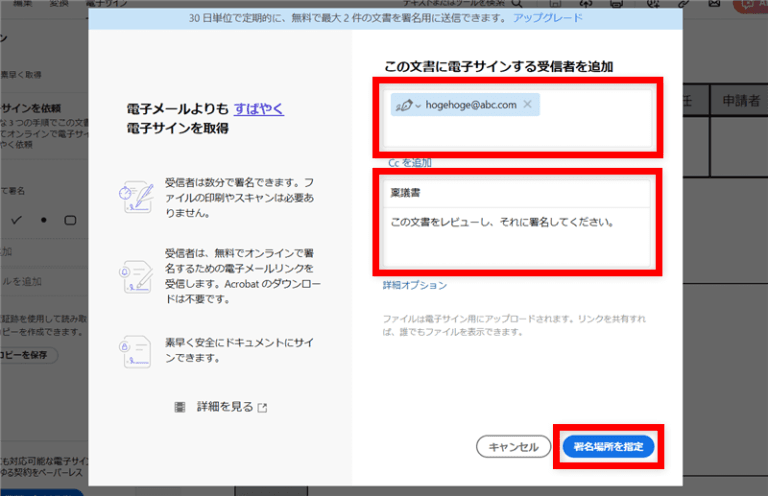This screenshot has width=768, height=496.
Task: Click the 署名場所を指定 button
Action: point(609,446)
